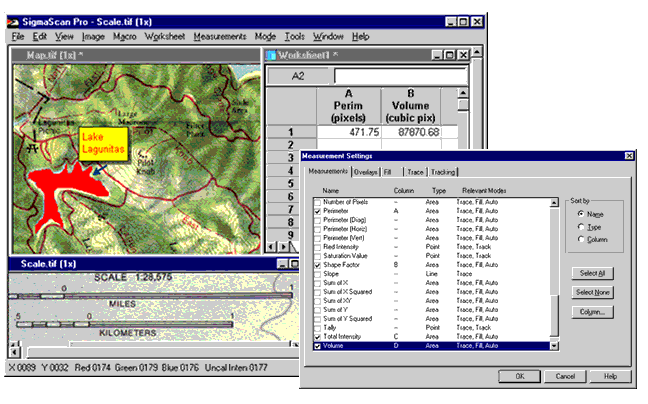
Task: Minimize the Scale.tif window
Action: click(x=283, y=264)
